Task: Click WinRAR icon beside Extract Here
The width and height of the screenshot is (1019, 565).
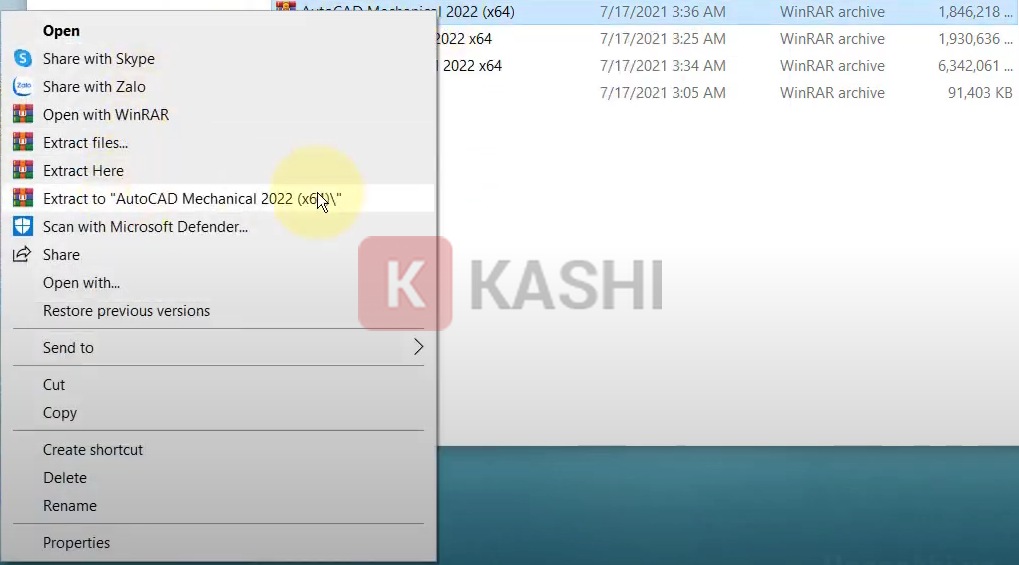Action: click(22, 171)
